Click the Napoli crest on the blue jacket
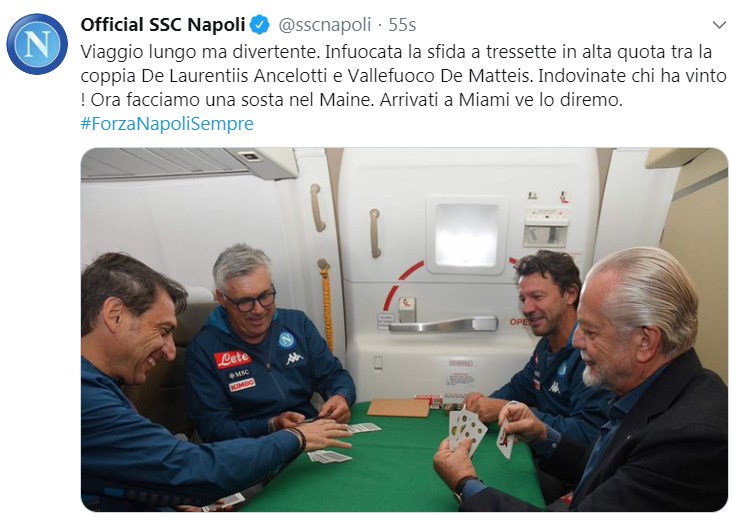Image resolution: width=732 pixels, height=517 pixels. click(286, 339)
